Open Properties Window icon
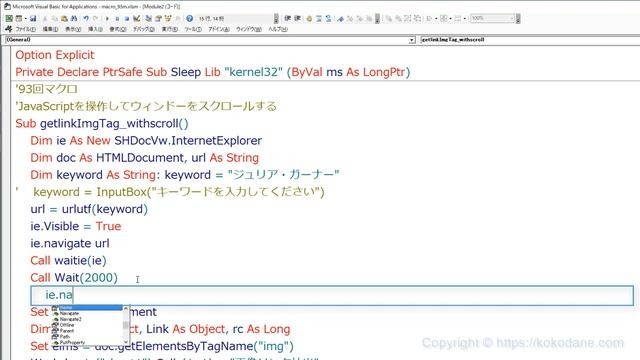 [x=158, y=18]
